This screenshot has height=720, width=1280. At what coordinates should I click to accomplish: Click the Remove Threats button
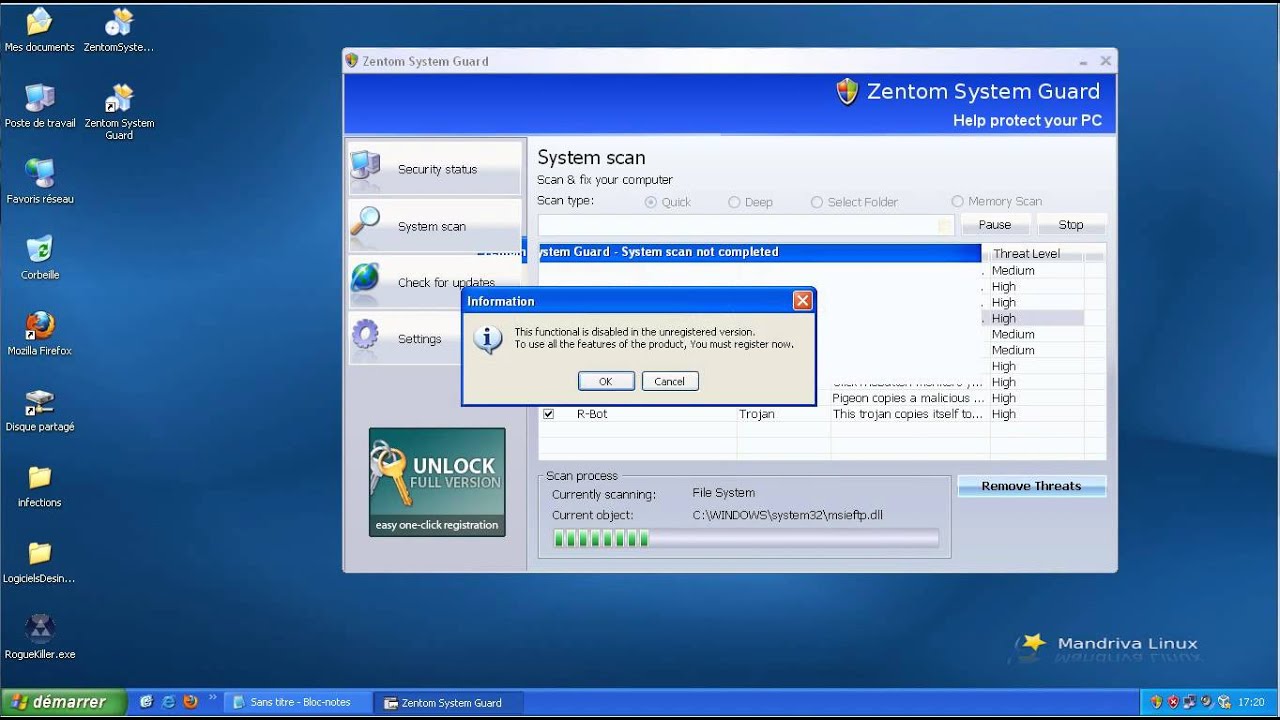click(x=1032, y=486)
